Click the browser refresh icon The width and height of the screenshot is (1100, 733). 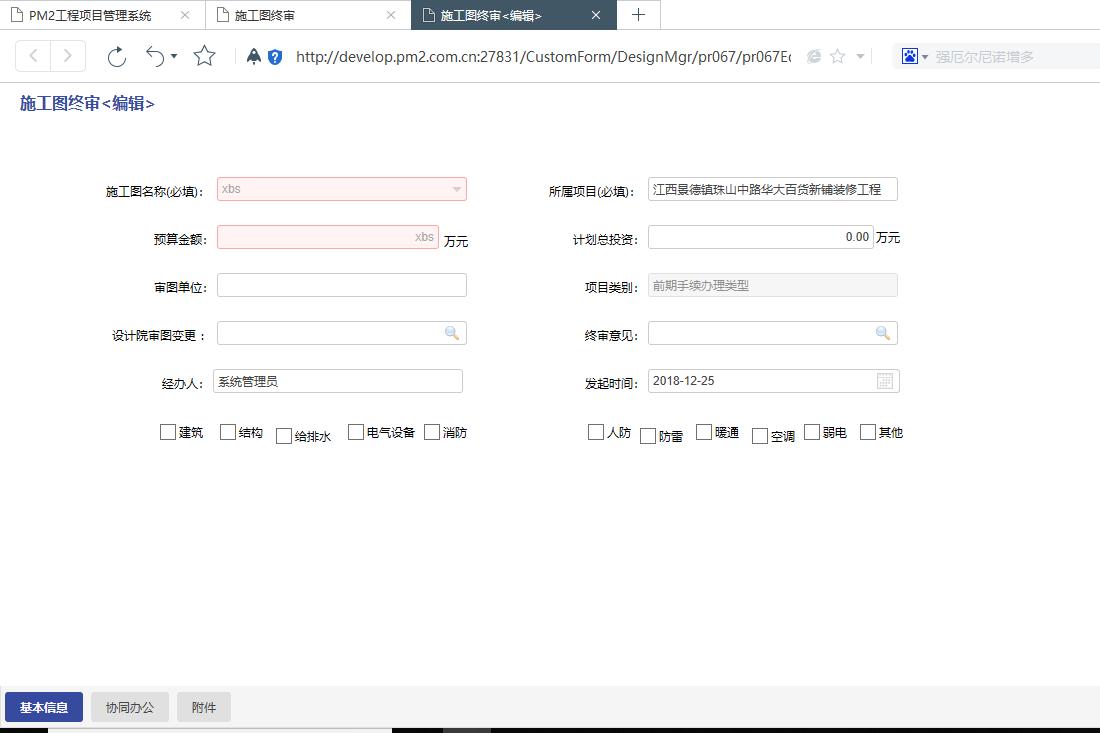pos(117,57)
